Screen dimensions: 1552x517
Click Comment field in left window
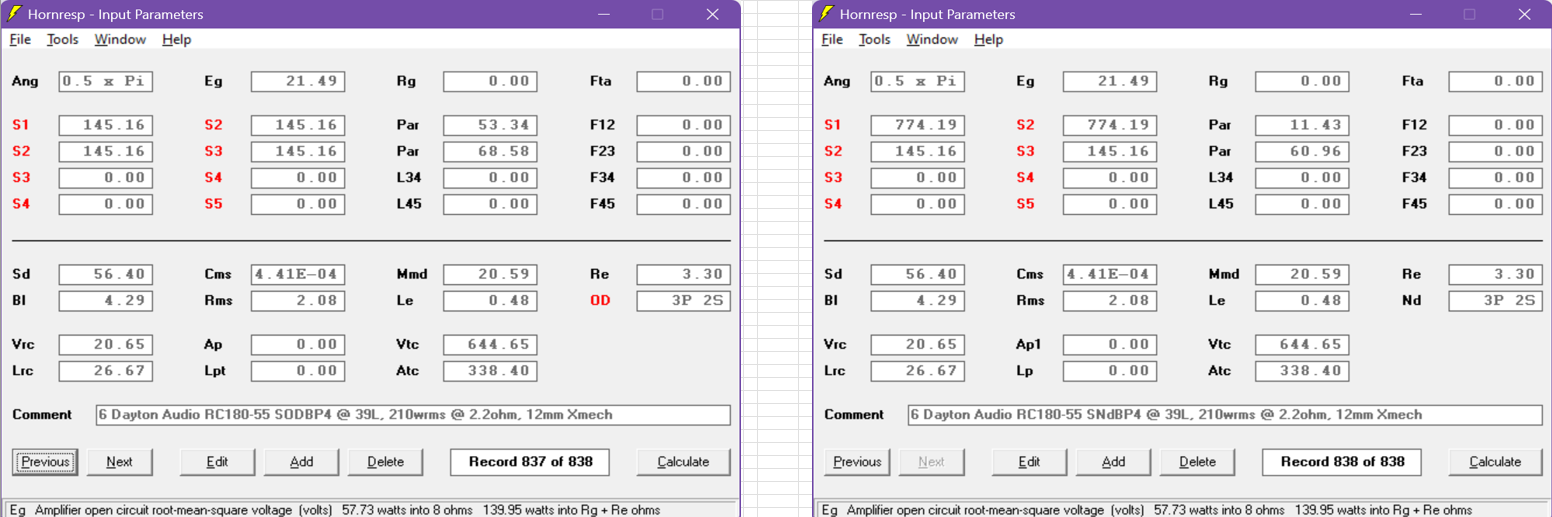point(413,415)
